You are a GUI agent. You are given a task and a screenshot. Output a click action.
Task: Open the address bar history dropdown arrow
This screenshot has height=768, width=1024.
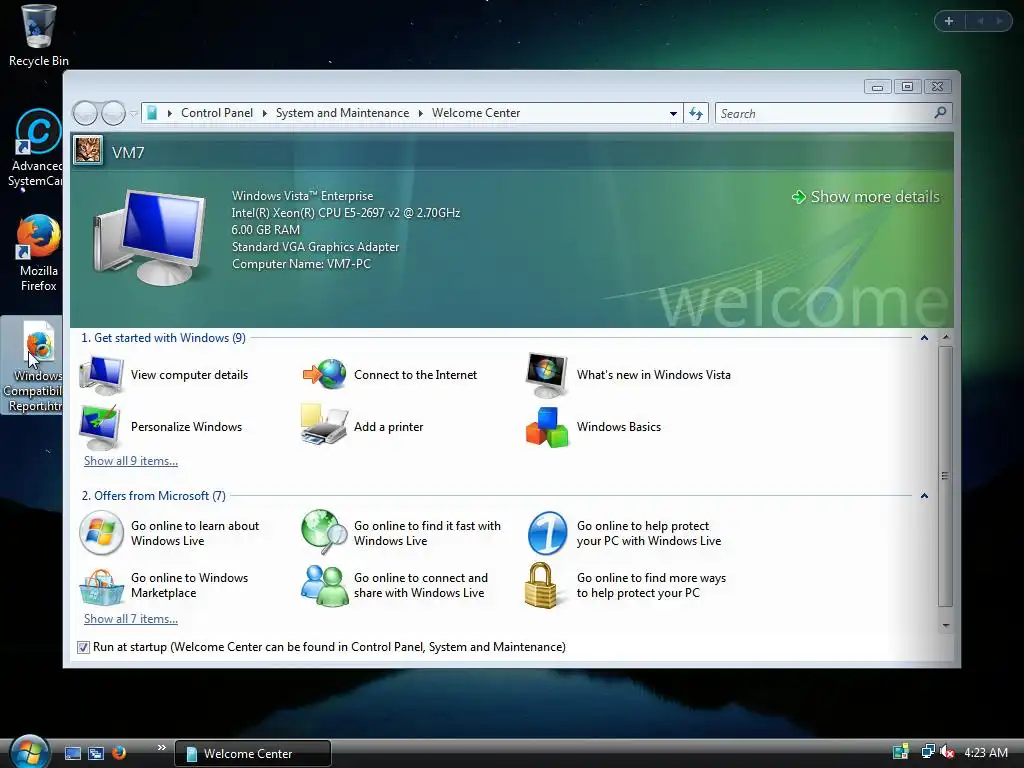673,114
